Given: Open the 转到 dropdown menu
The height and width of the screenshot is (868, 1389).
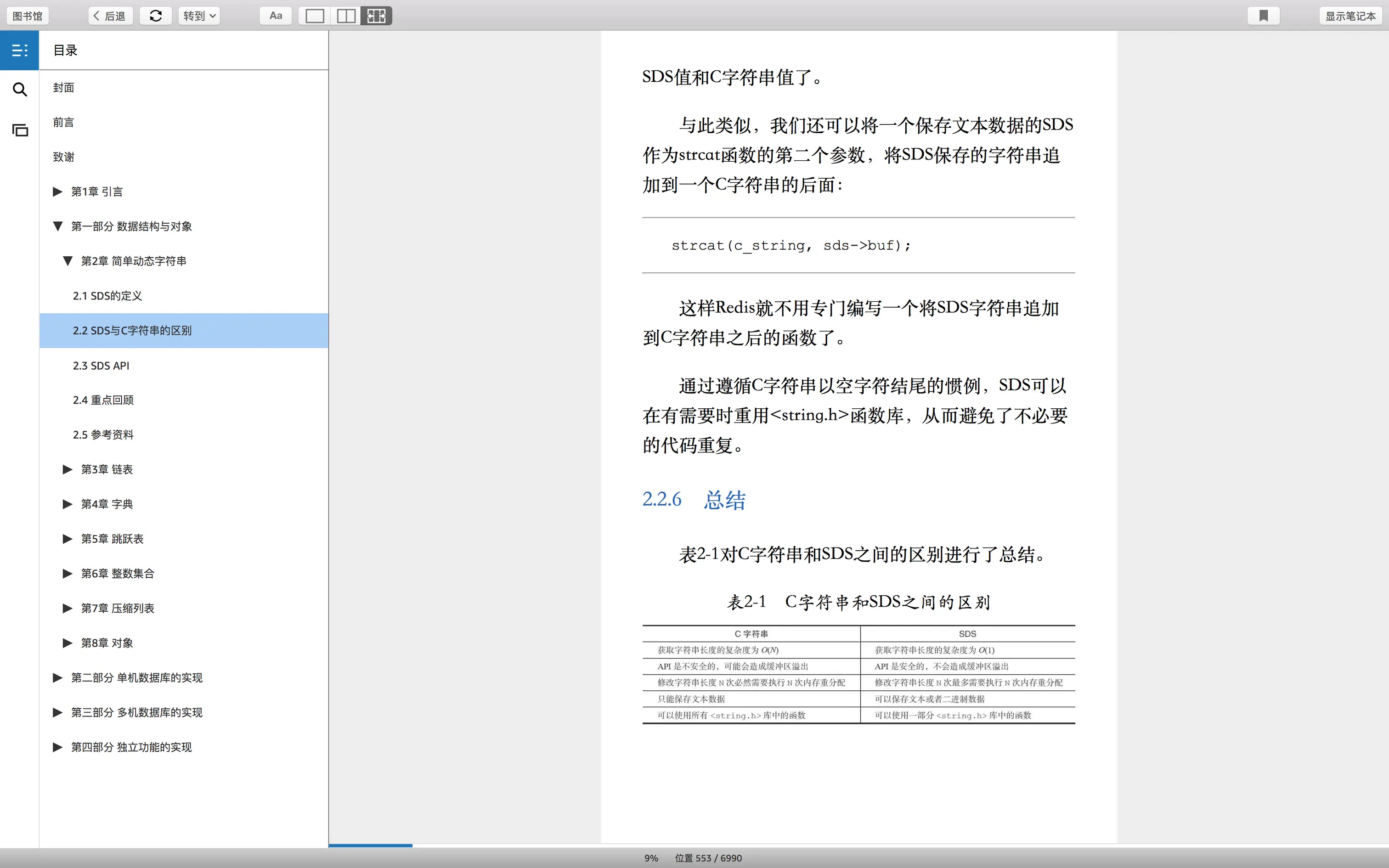Looking at the screenshot, I should [199, 16].
